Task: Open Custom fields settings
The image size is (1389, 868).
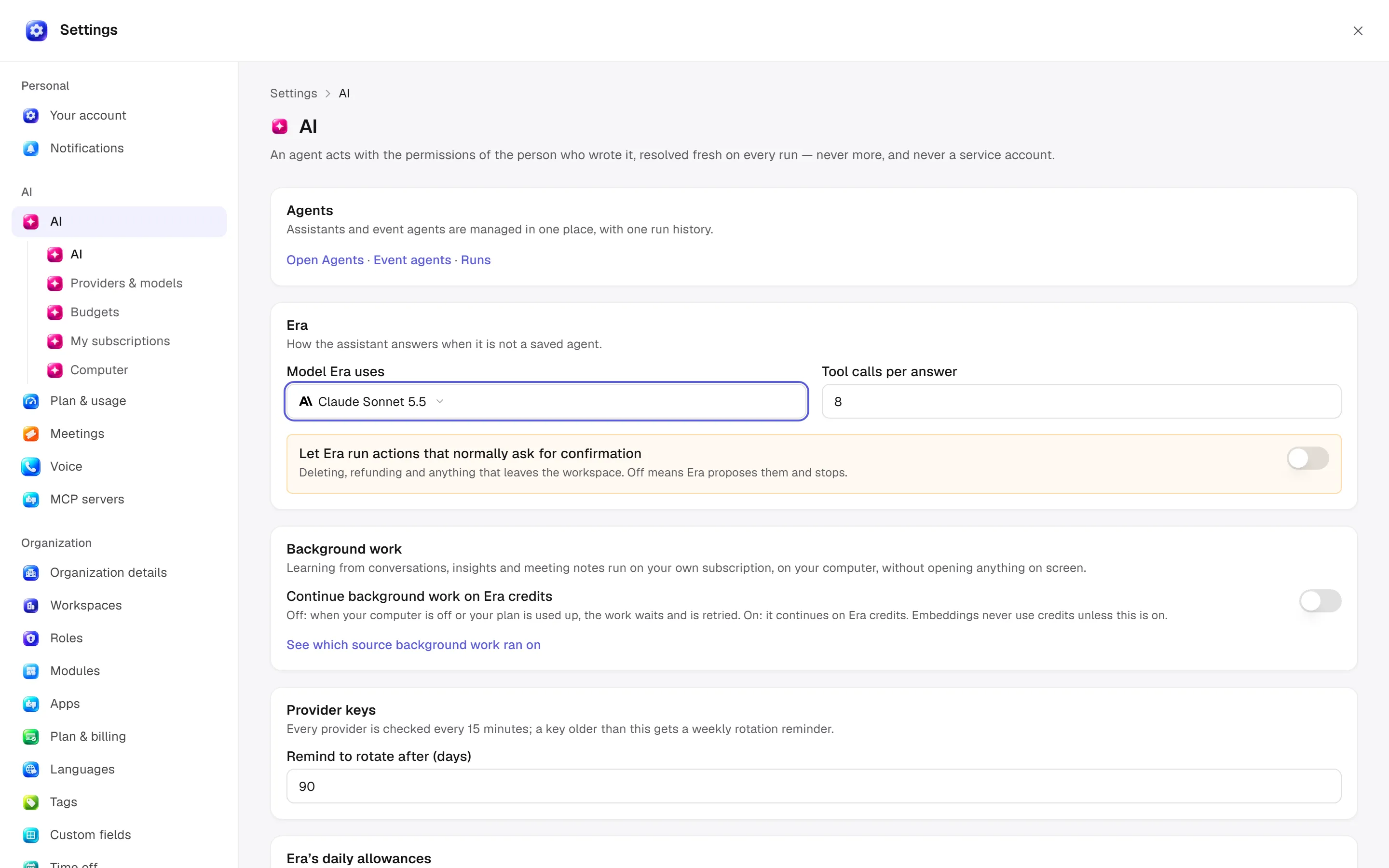Action: (119, 835)
